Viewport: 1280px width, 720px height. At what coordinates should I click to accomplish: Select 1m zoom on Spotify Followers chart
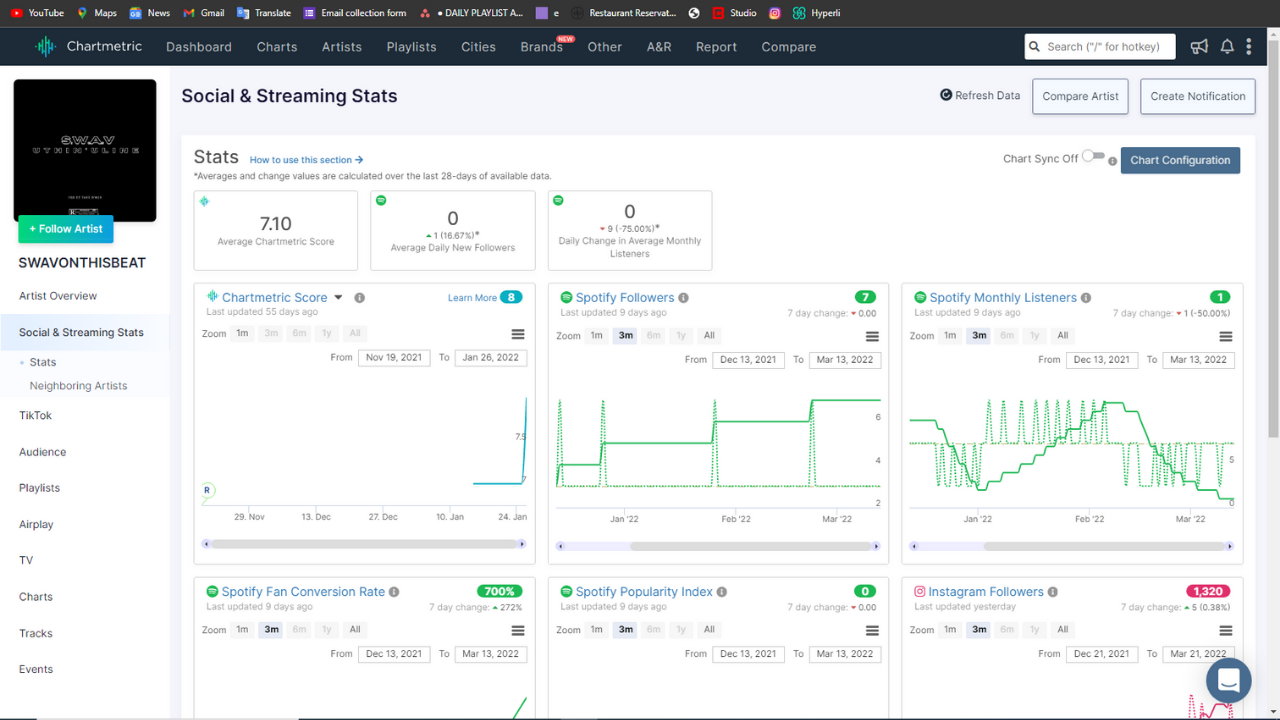[596, 335]
